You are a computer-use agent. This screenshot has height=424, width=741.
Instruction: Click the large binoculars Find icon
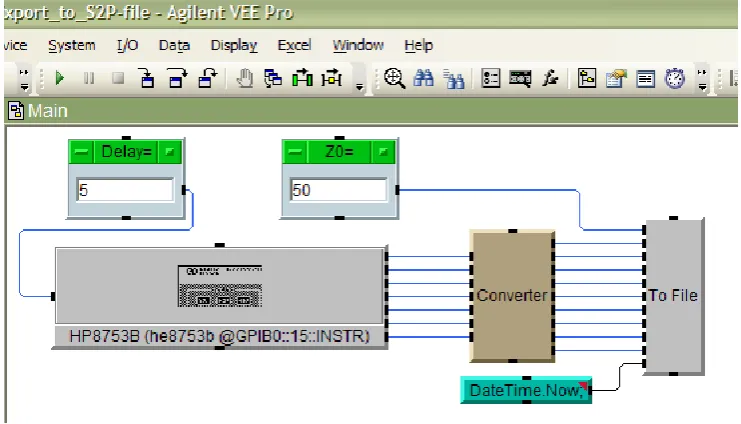pos(423,78)
